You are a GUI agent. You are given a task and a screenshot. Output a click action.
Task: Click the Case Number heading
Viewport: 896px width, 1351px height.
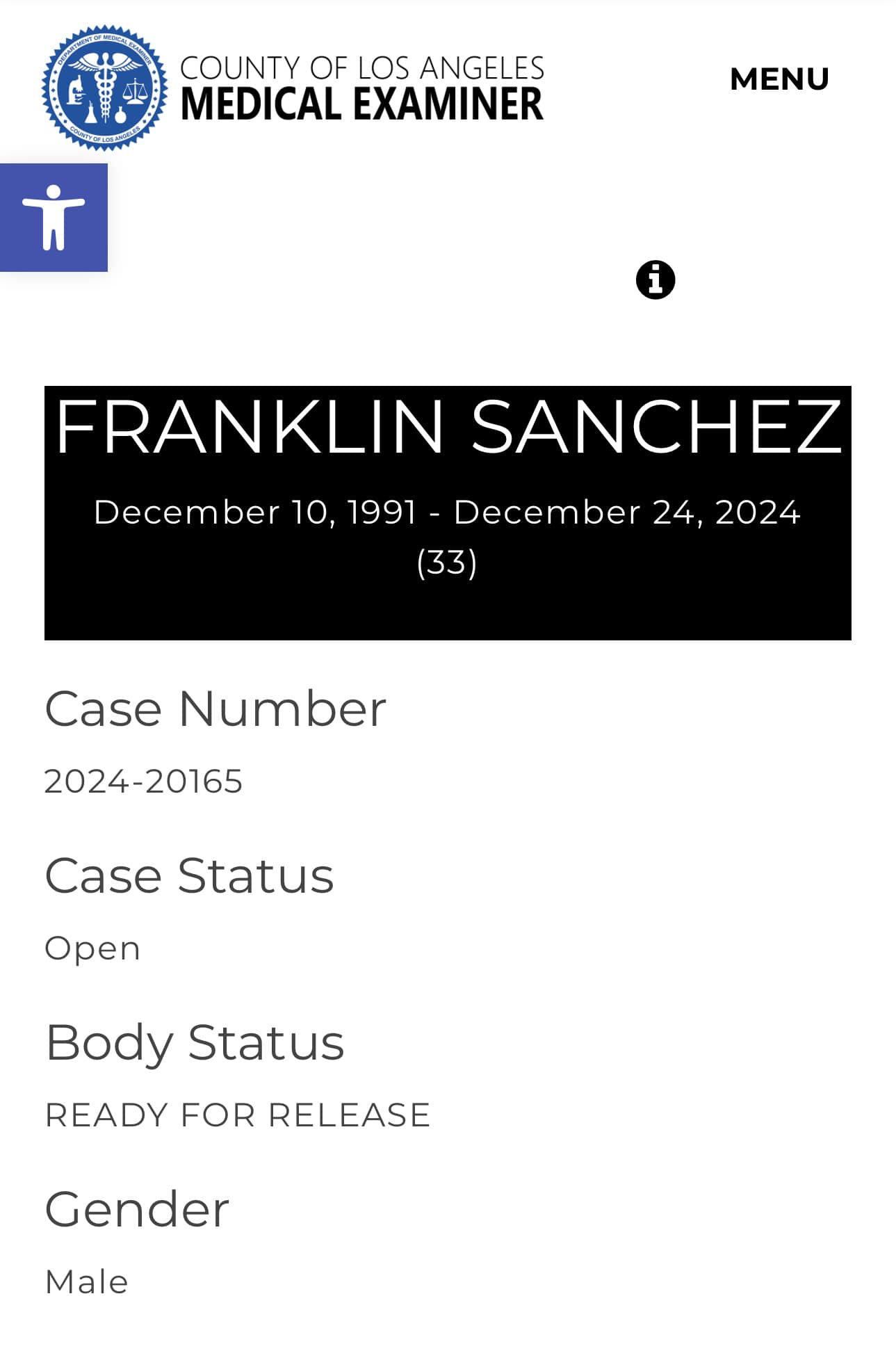pyautogui.click(x=215, y=709)
